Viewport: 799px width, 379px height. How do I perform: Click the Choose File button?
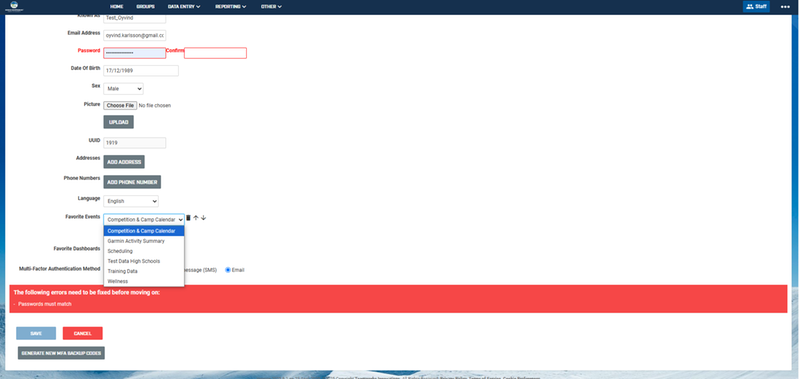pyautogui.click(x=120, y=105)
